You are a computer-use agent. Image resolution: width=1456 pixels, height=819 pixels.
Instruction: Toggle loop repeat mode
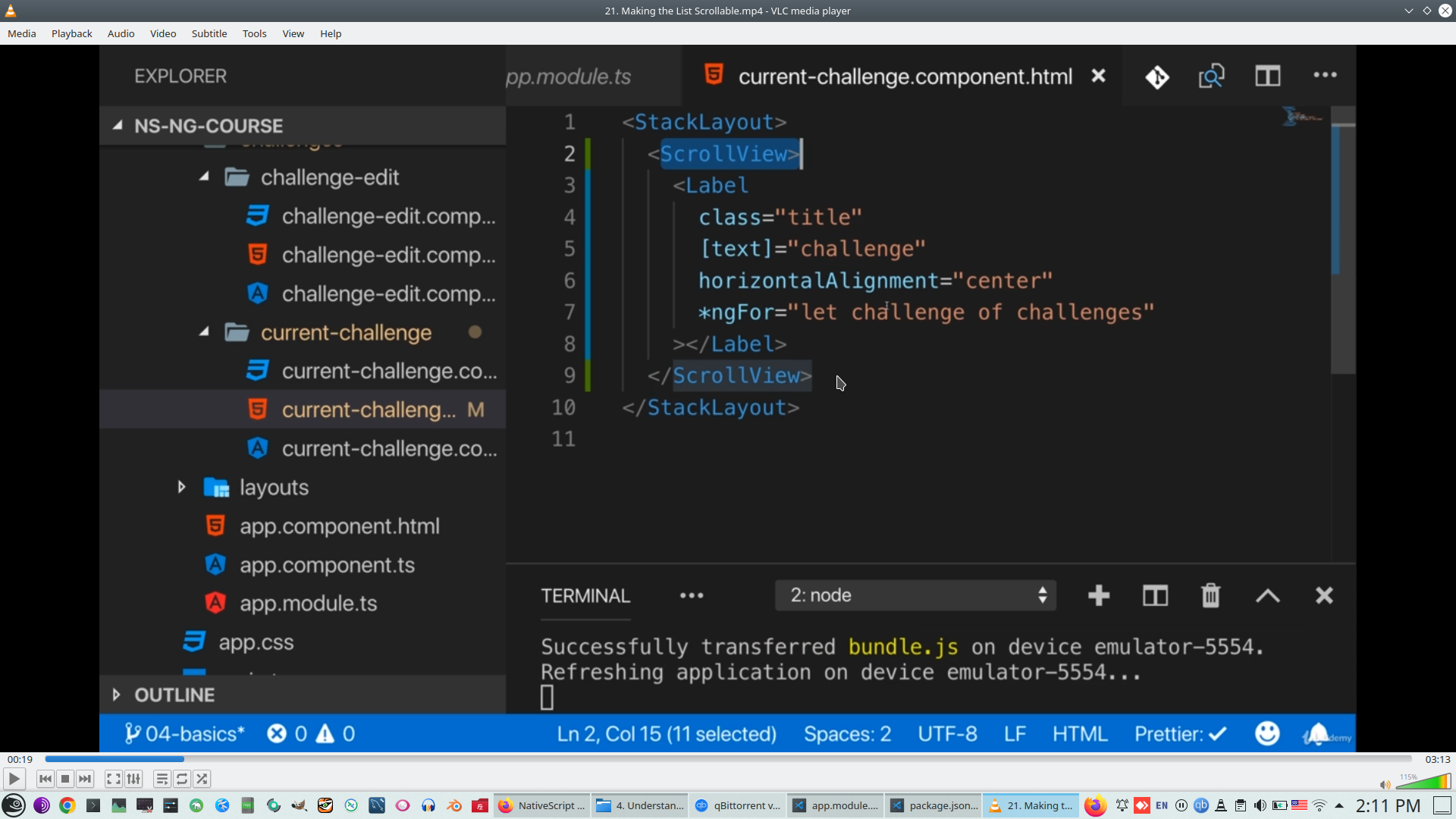click(182, 779)
